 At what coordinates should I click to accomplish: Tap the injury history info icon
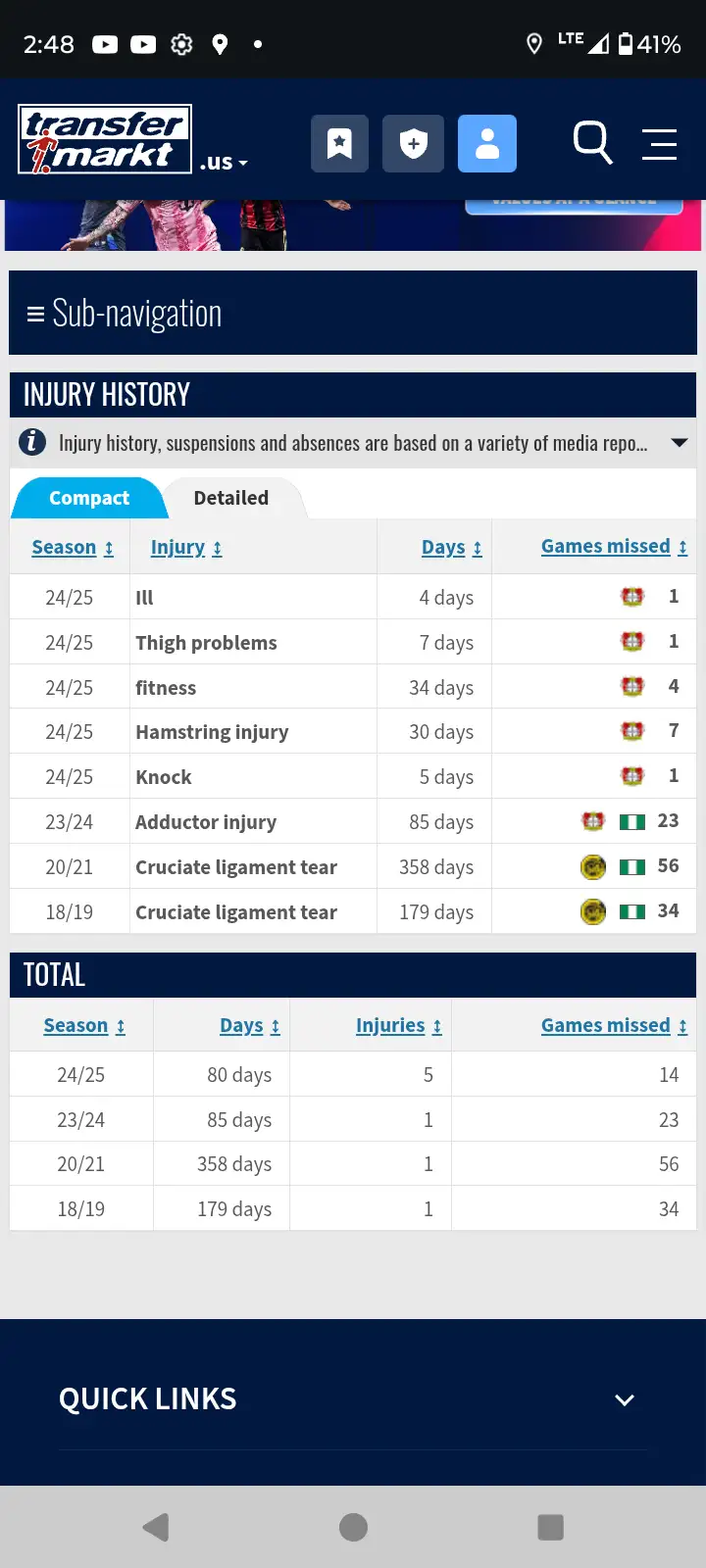click(32, 443)
